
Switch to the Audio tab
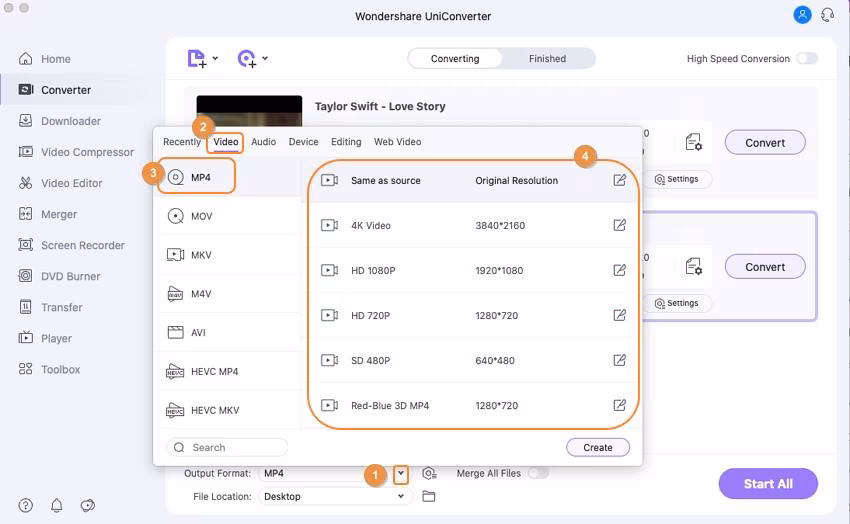[263, 141]
